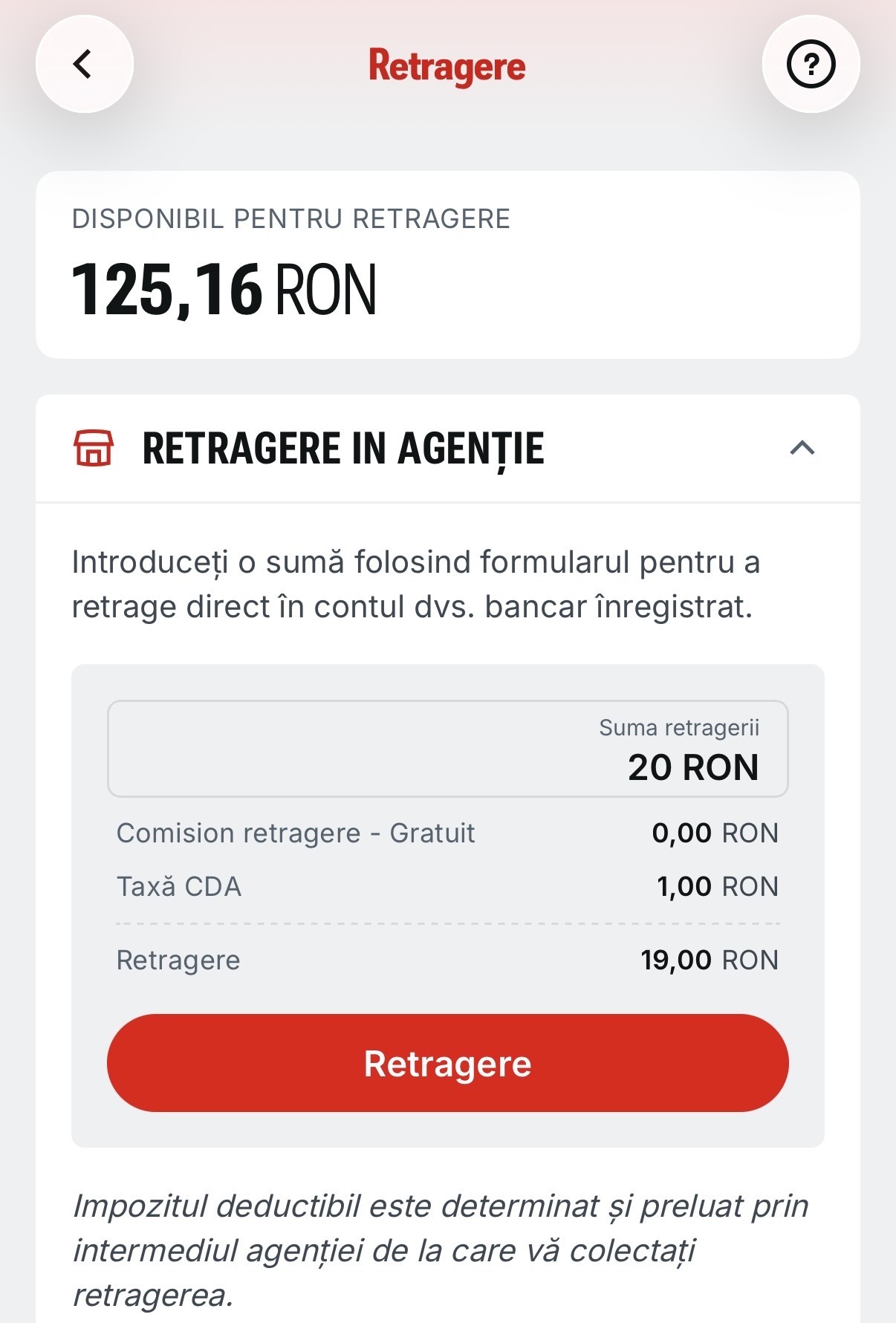Select the 125,16 RON available balance

[224, 290]
